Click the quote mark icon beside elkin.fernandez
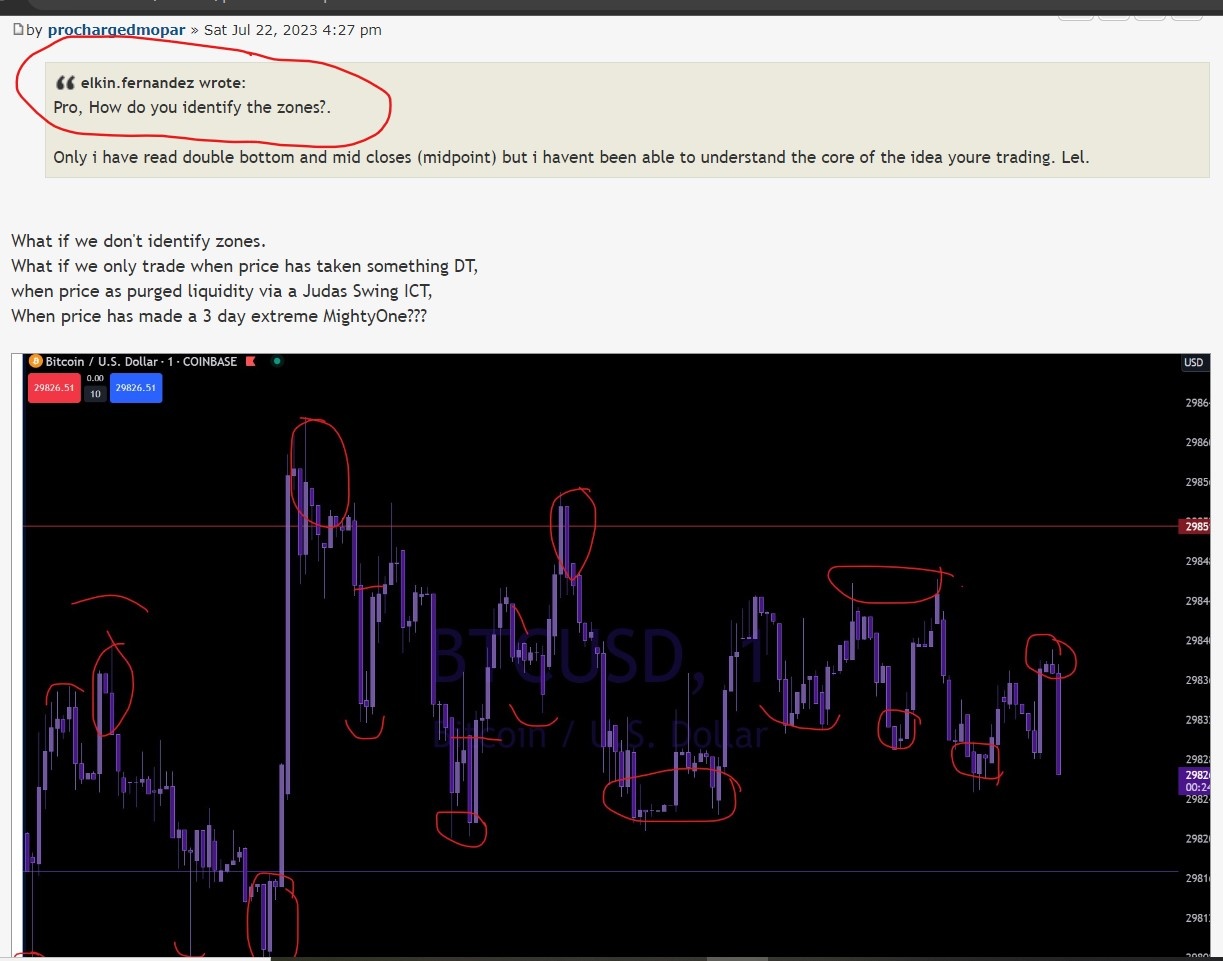 [x=66, y=83]
